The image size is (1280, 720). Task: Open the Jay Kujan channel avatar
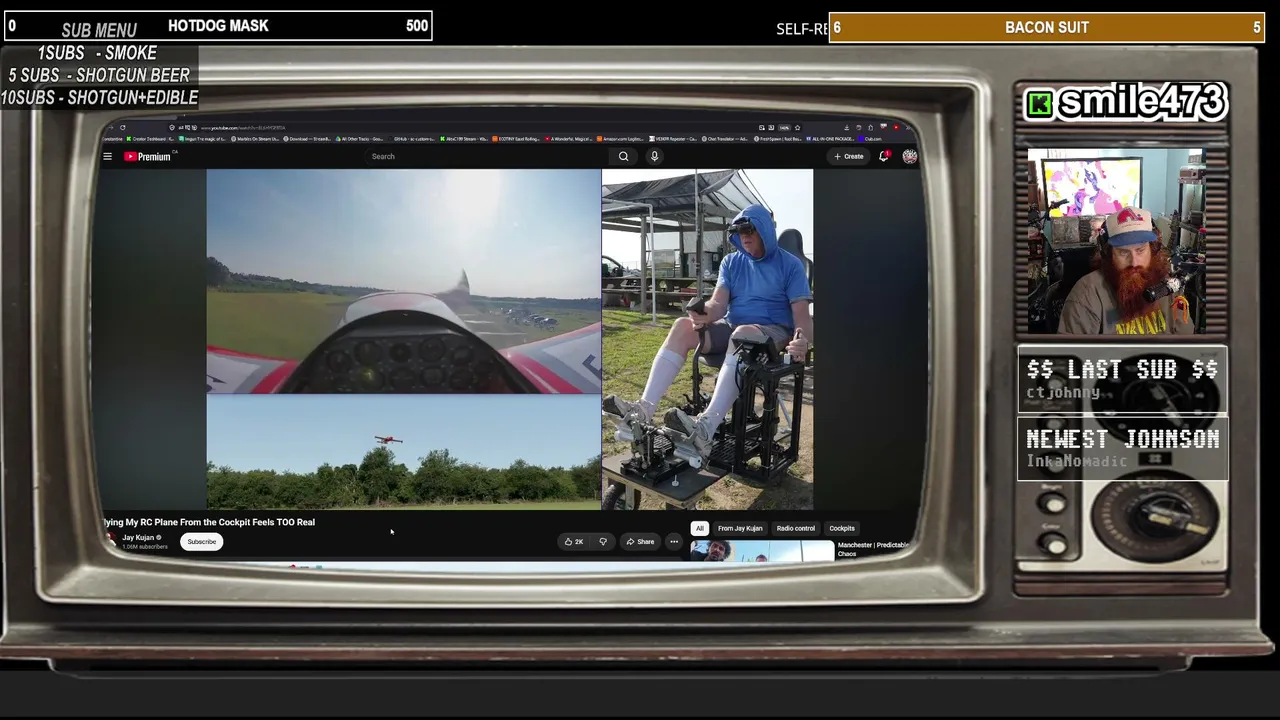click(x=111, y=540)
